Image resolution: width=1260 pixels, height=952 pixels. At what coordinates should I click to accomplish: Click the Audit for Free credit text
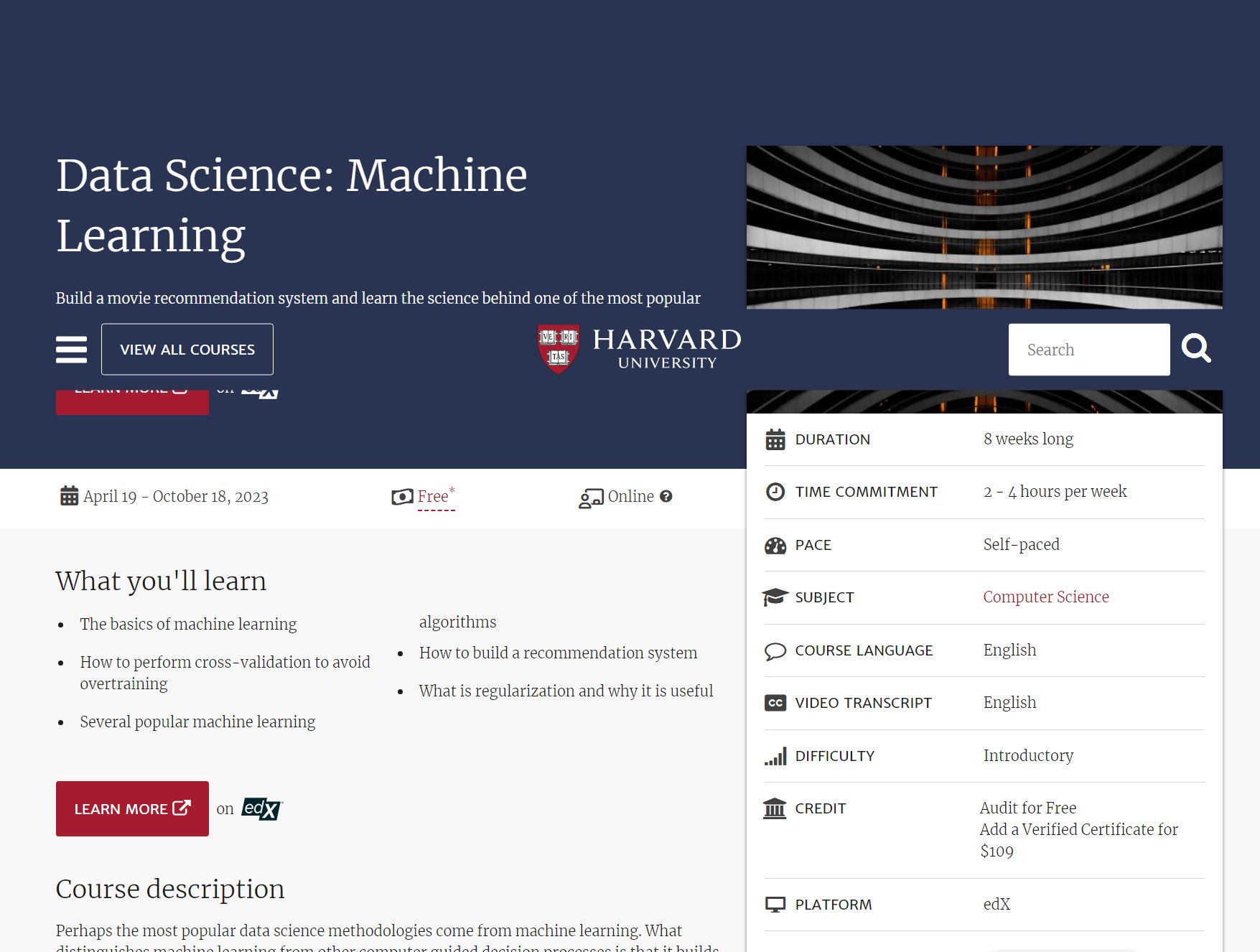(x=1028, y=808)
